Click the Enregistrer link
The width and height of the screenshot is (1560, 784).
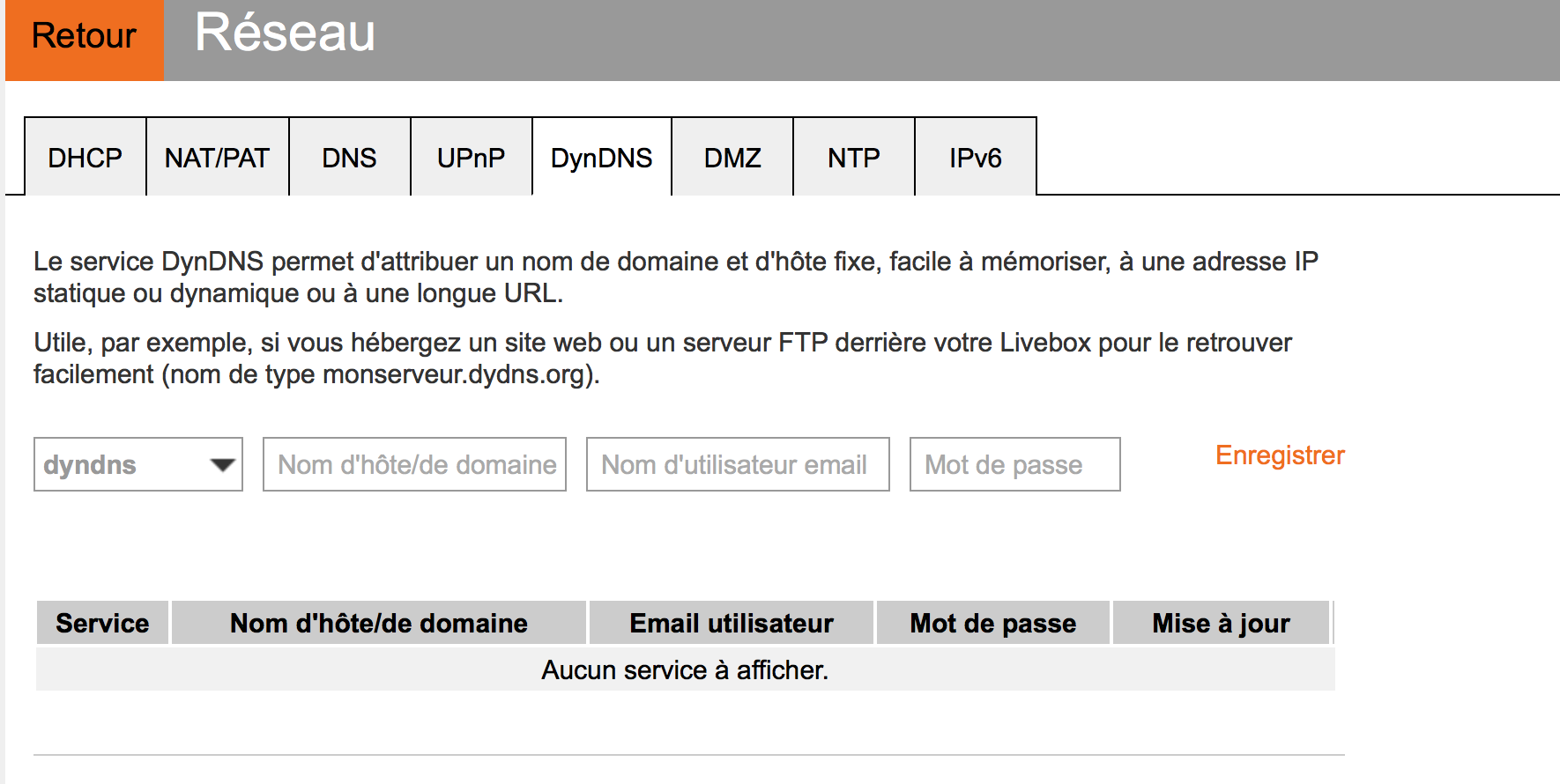pyautogui.click(x=1280, y=455)
